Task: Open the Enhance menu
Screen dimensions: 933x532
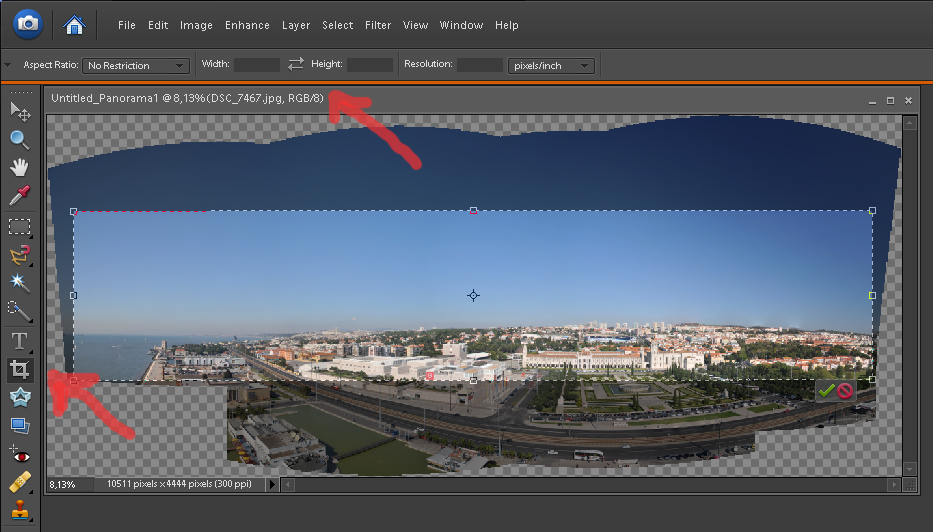Action: 247,25
